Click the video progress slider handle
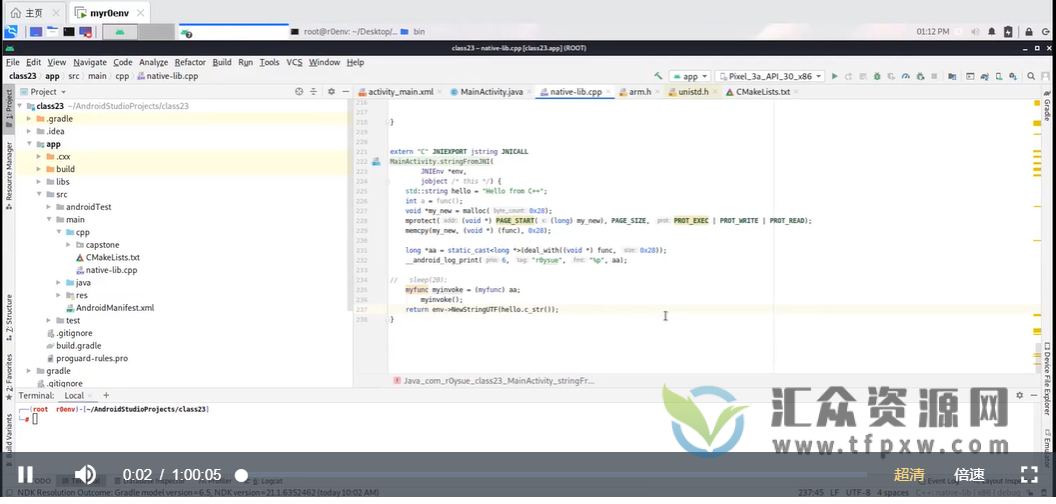Screen dimensions: 1056x504 coord(241,475)
